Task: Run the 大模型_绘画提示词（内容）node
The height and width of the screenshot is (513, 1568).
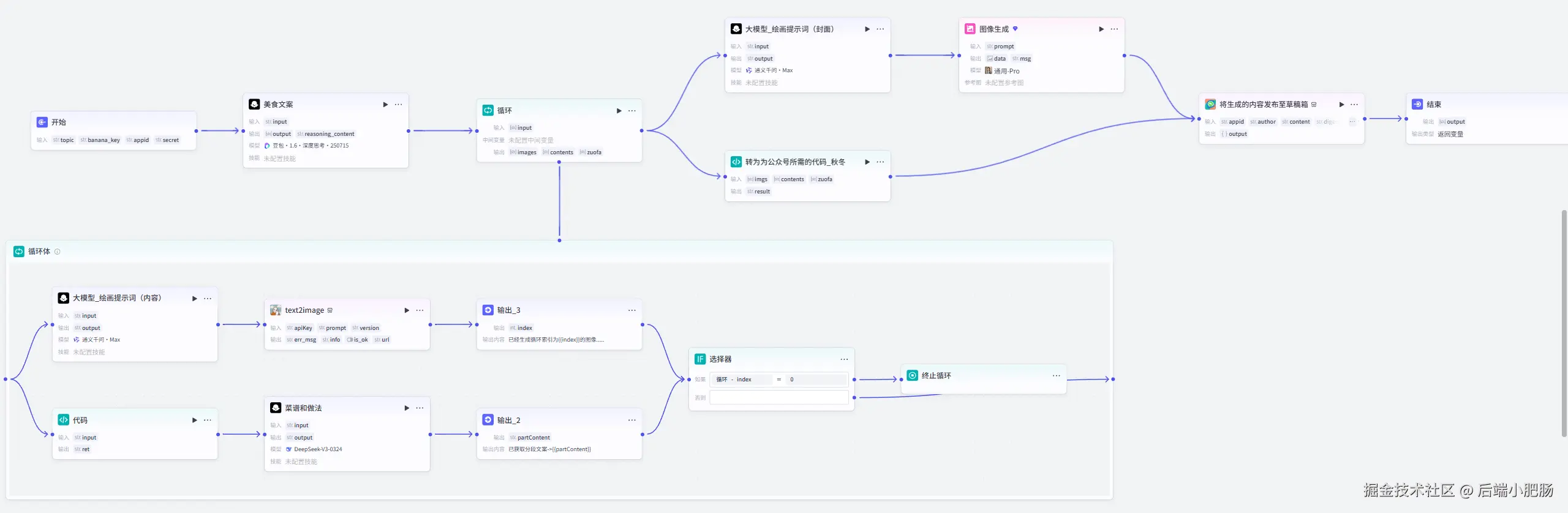Action: pos(195,299)
